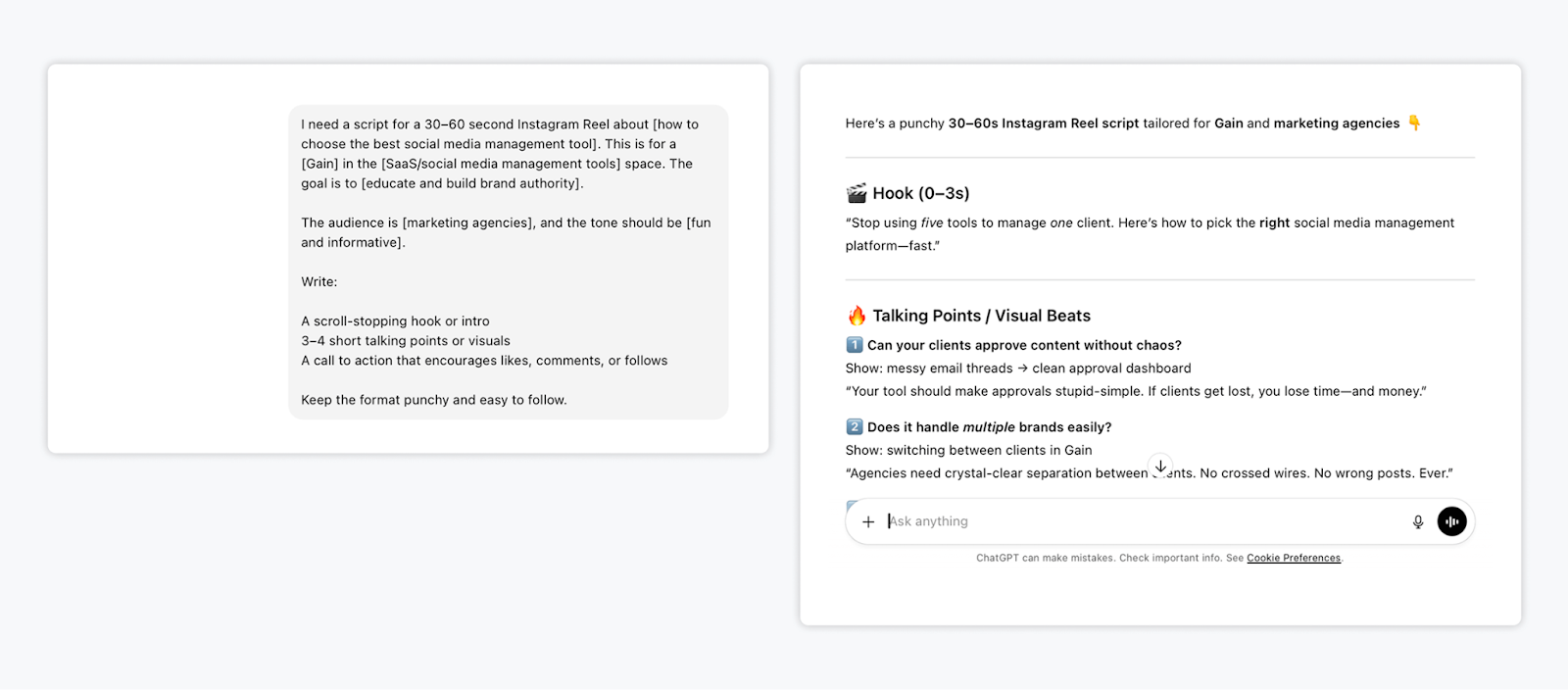Viewport: 1568px width, 690px height.
Task: Start voice mode with the black waveform button
Action: 1451,521
